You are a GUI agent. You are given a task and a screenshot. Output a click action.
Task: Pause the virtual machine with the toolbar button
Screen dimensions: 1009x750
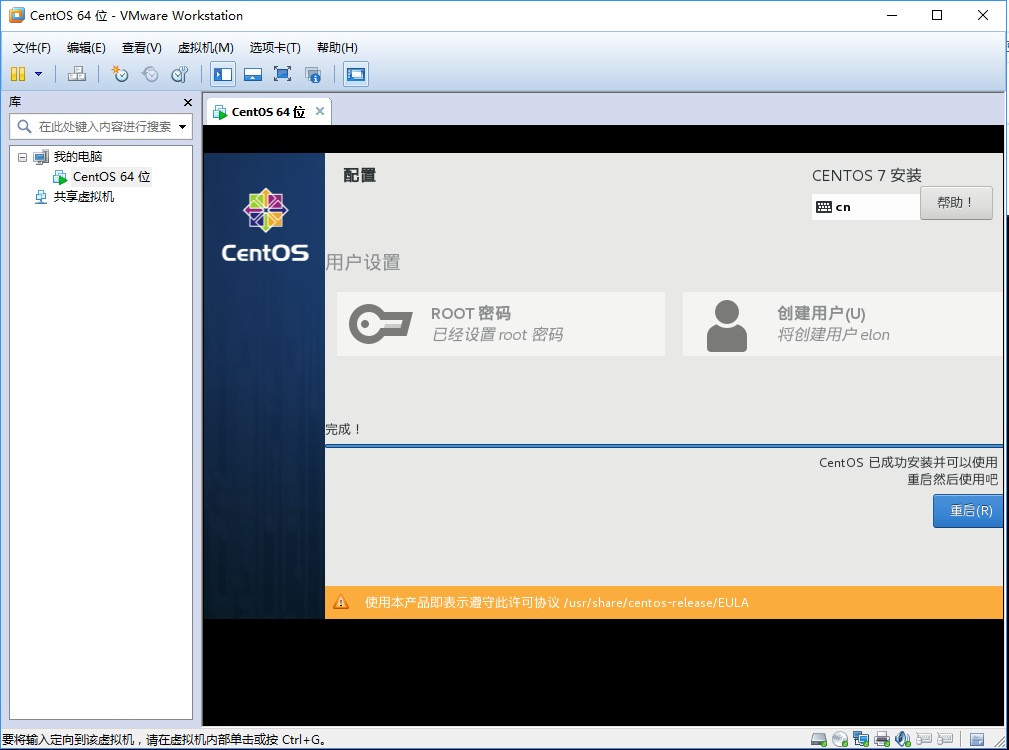pos(18,74)
